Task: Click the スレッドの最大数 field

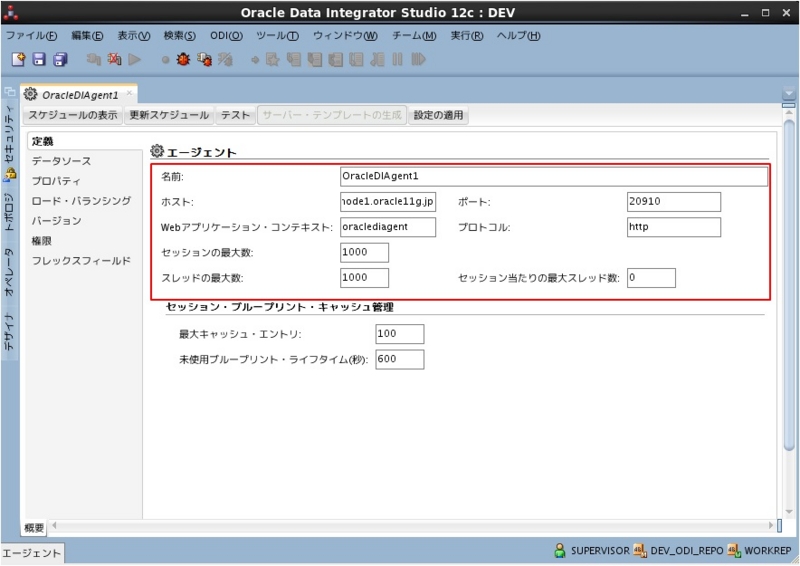Action: tap(364, 278)
